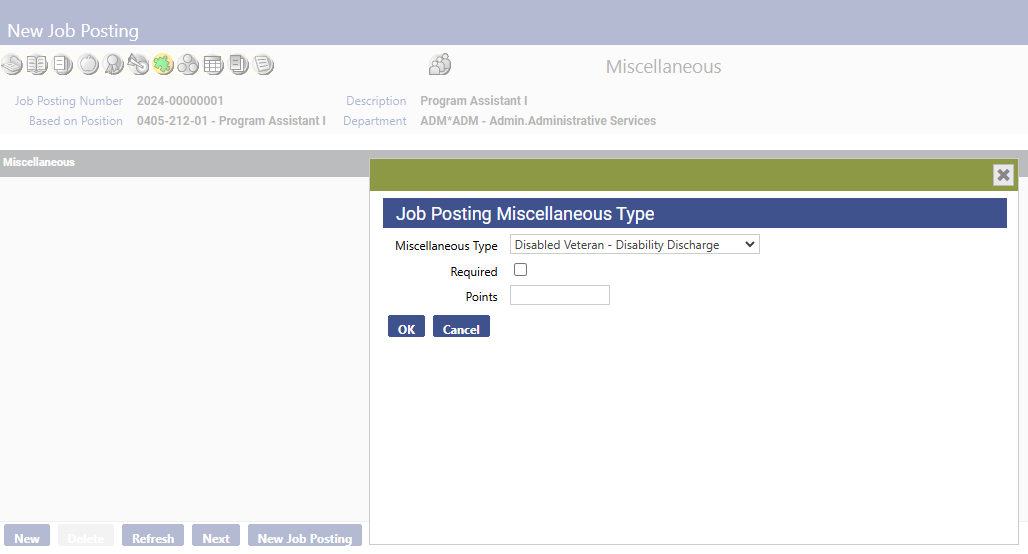Click the Next button
The image size is (1028, 554).
click(216, 536)
